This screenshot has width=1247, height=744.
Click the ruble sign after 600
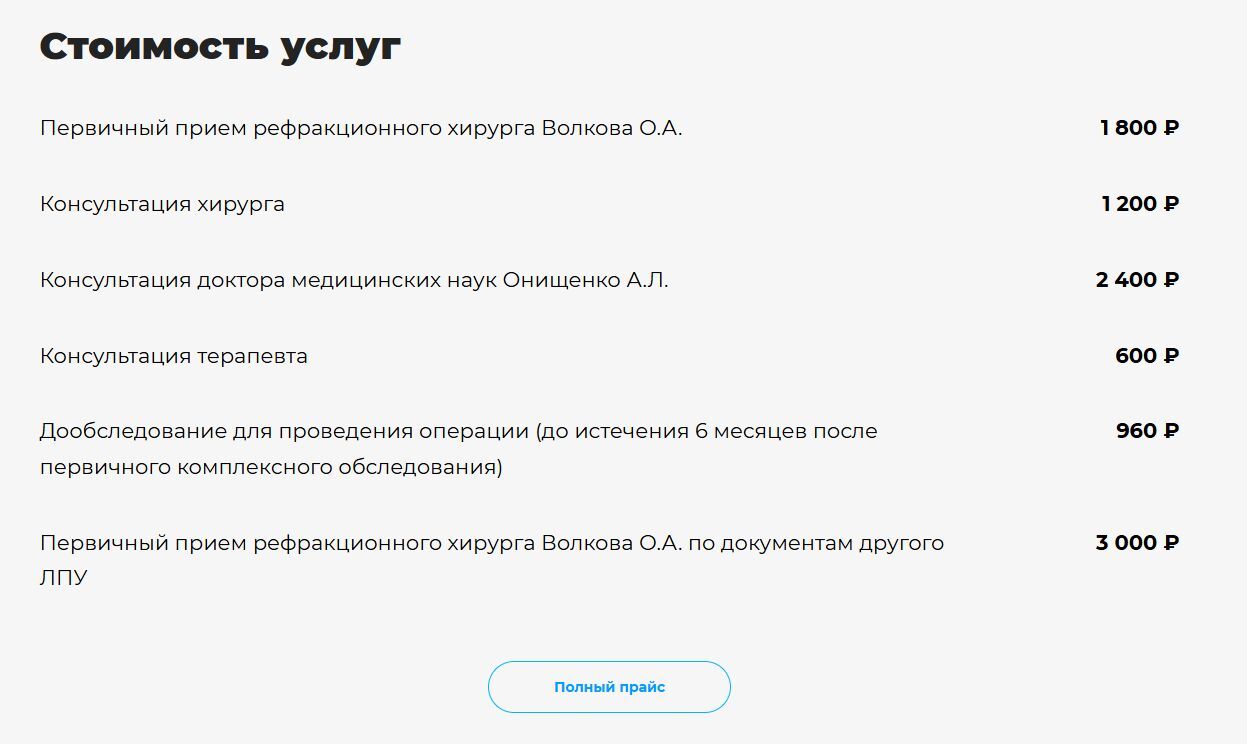pos(1171,356)
